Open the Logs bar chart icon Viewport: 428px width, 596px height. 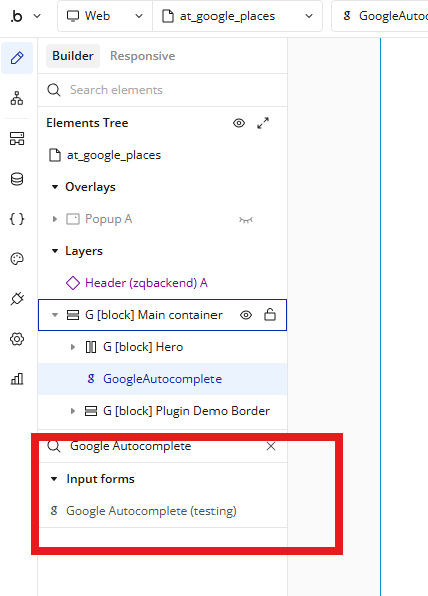tap(17, 379)
